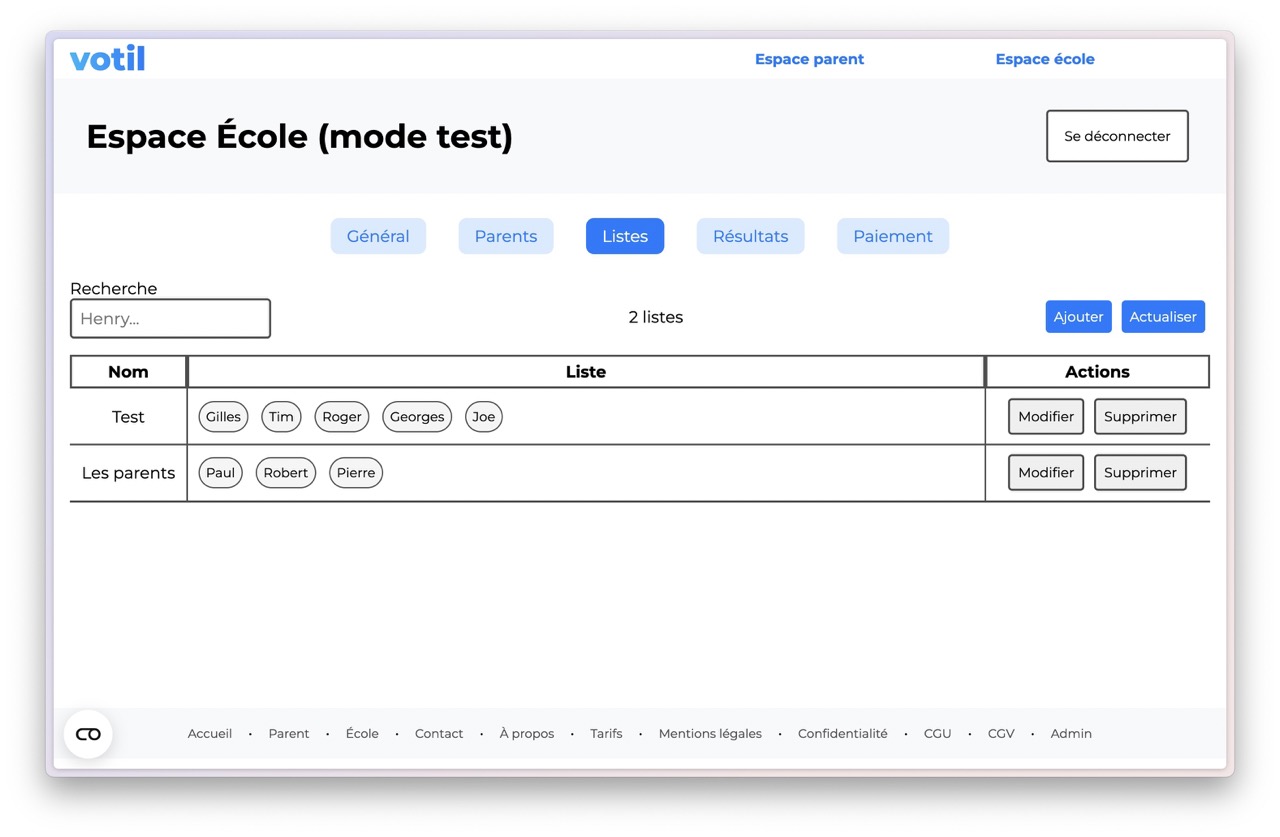1280x837 pixels.
Task: Click Modifier for the Test list
Action: [x=1045, y=416]
